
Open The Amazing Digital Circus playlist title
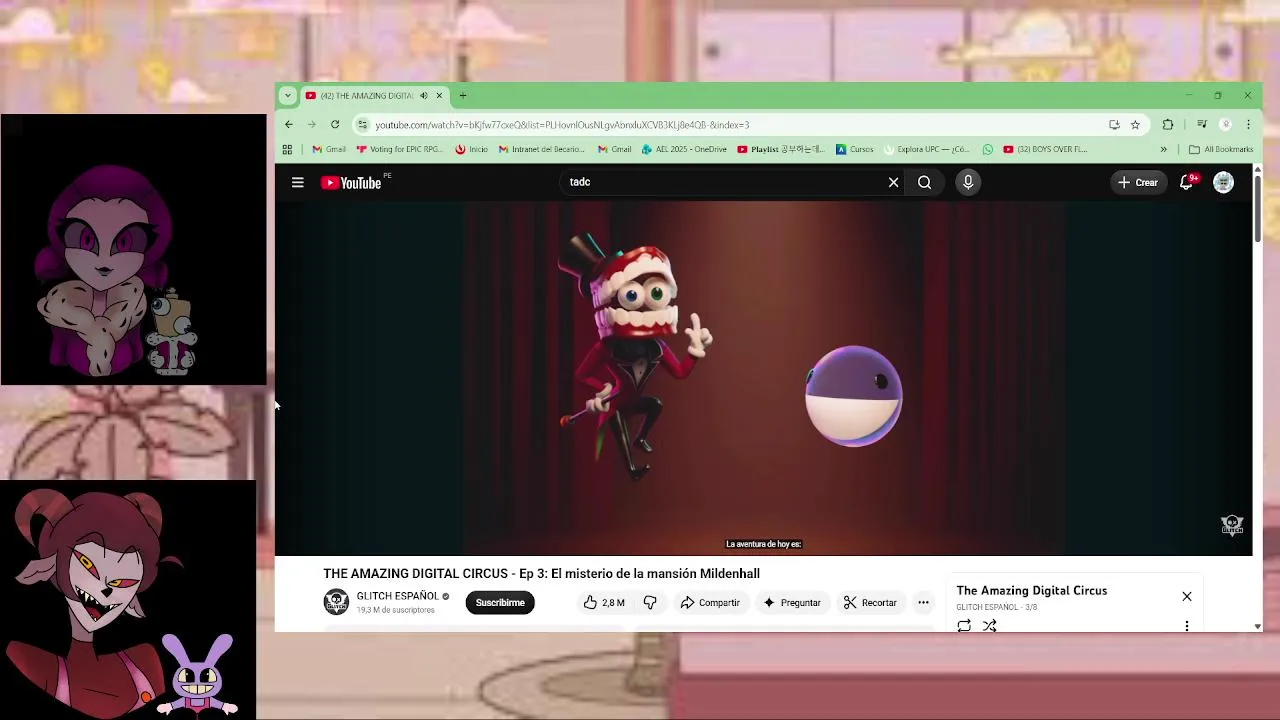tap(1031, 590)
